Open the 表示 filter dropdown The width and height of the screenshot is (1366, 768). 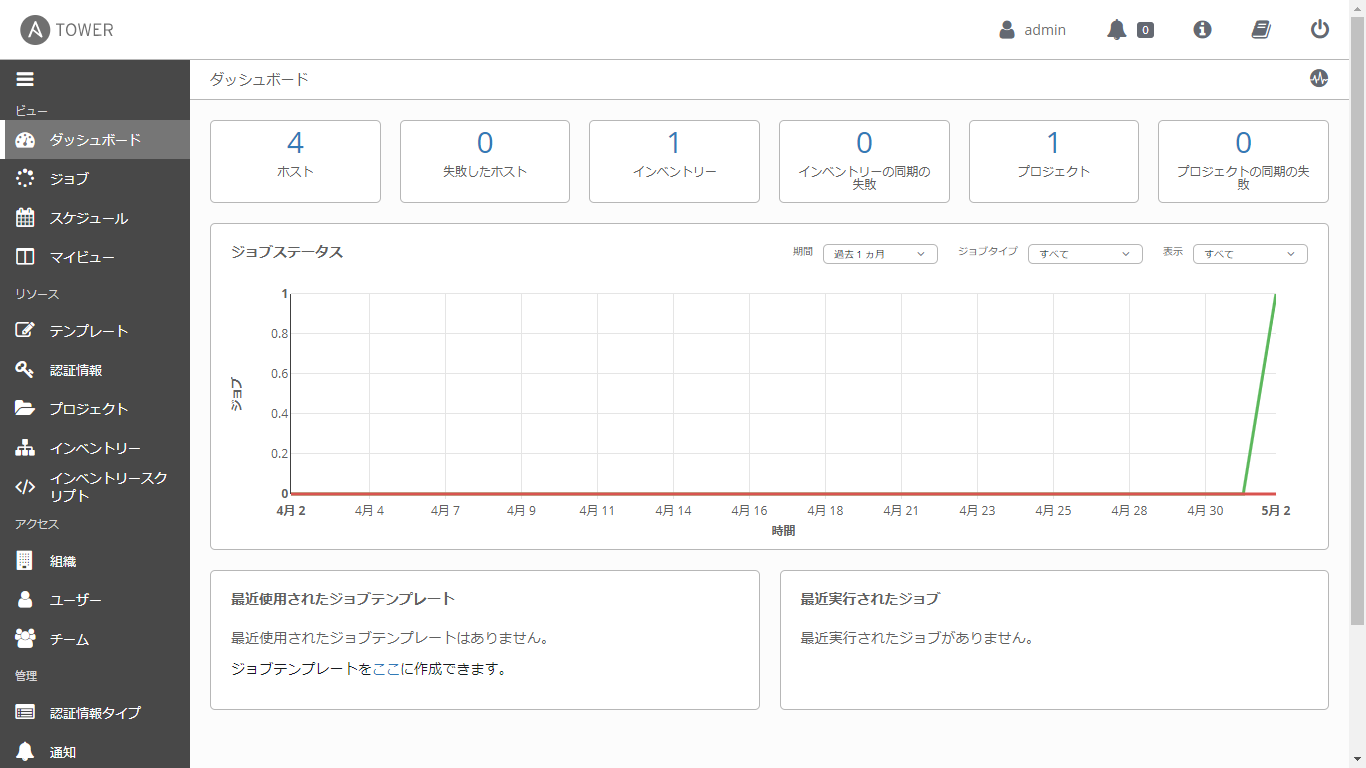click(1250, 254)
